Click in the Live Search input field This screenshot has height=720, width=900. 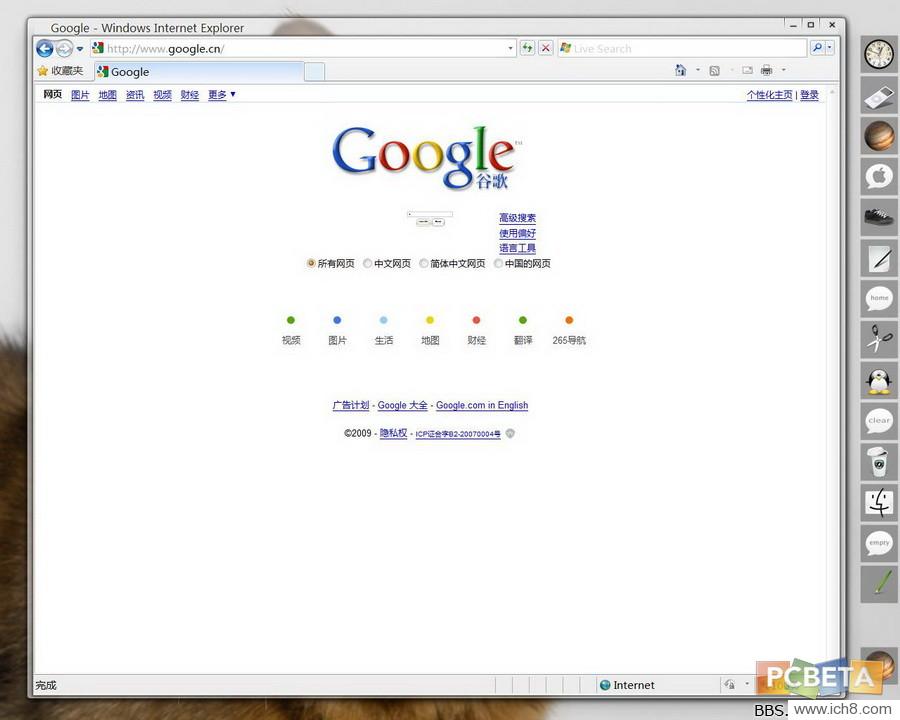(x=683, y=48)
